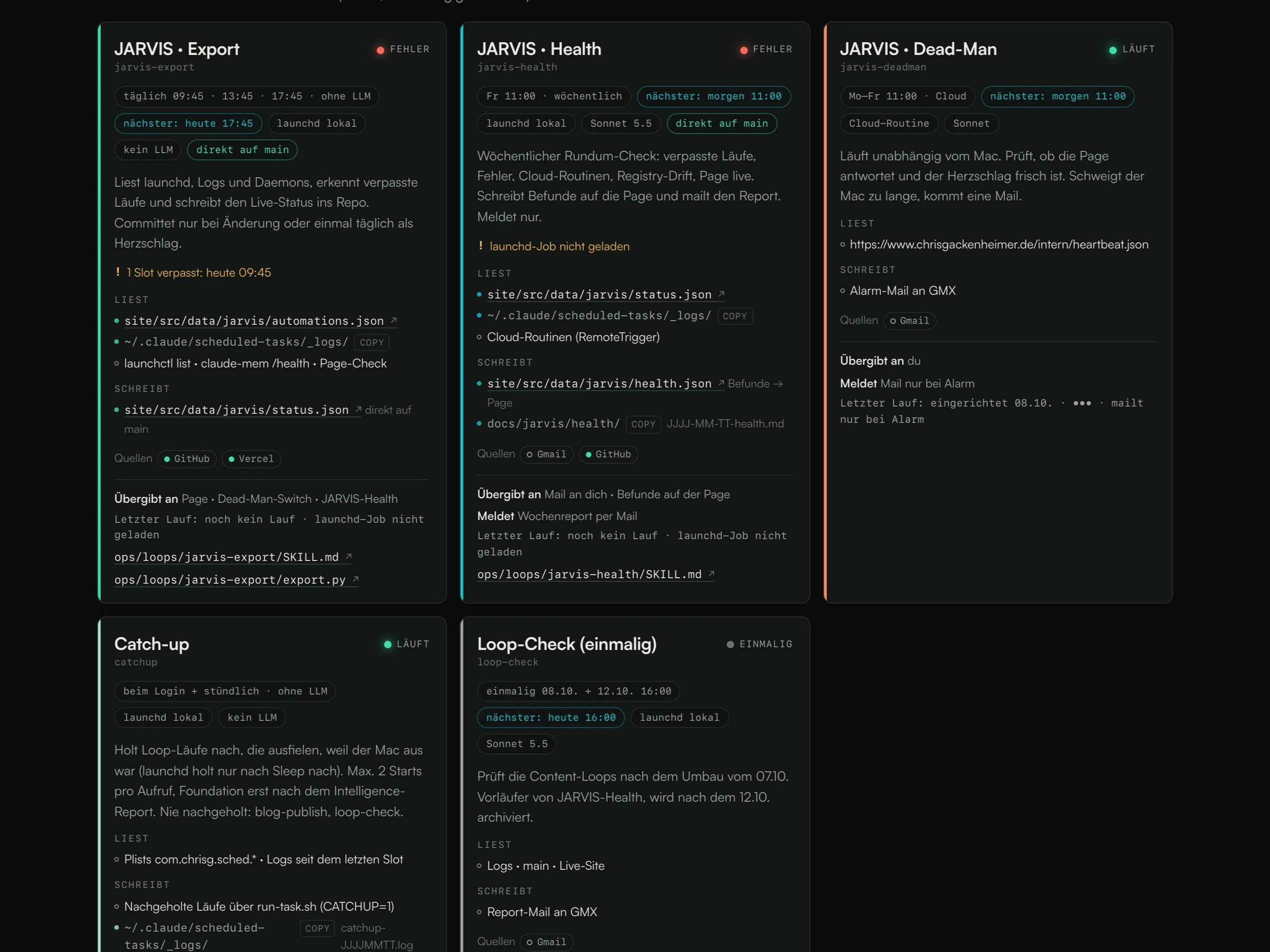This screenshot has width=1270, height=952.
Task: Open status.json arrow in Export card SCHREIBT
Action: click(358, 409)
